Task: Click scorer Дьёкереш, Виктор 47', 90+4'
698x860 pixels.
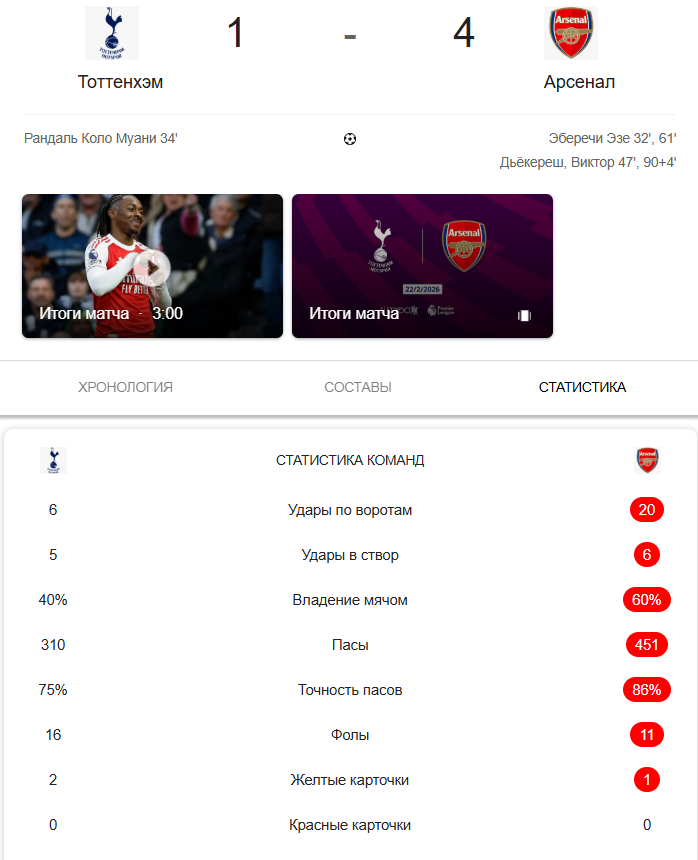Action: (x=588, y=162)
